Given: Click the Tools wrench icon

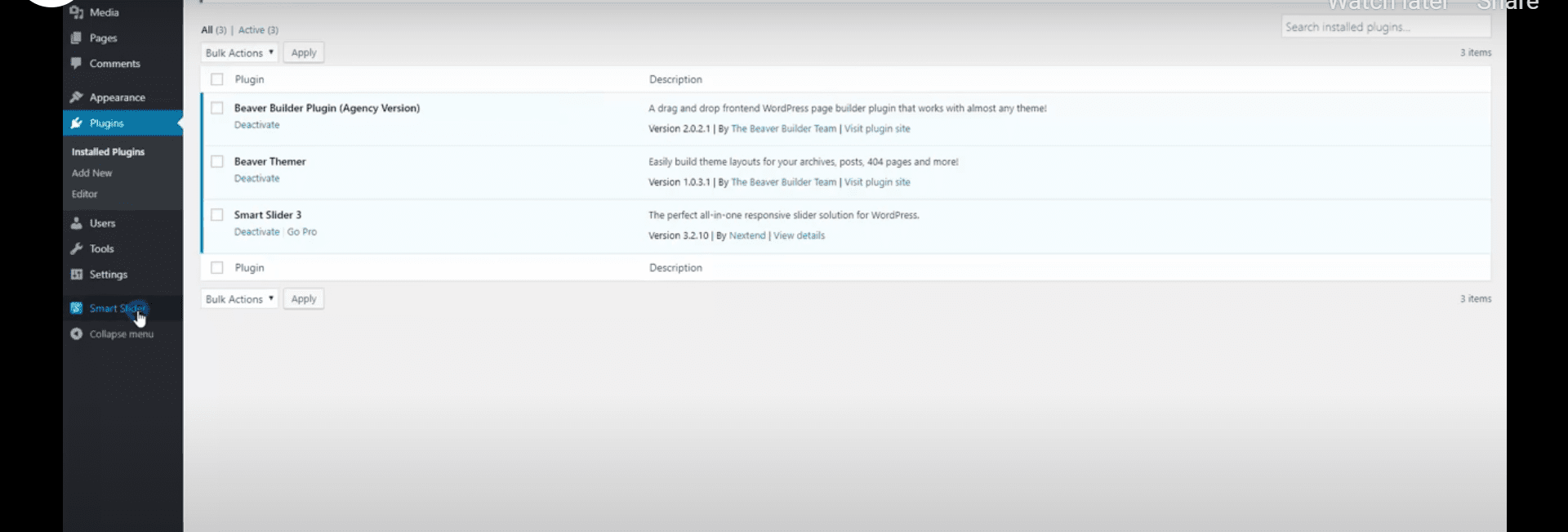Looking at the screenshot, I should click(x=77, y=248).
